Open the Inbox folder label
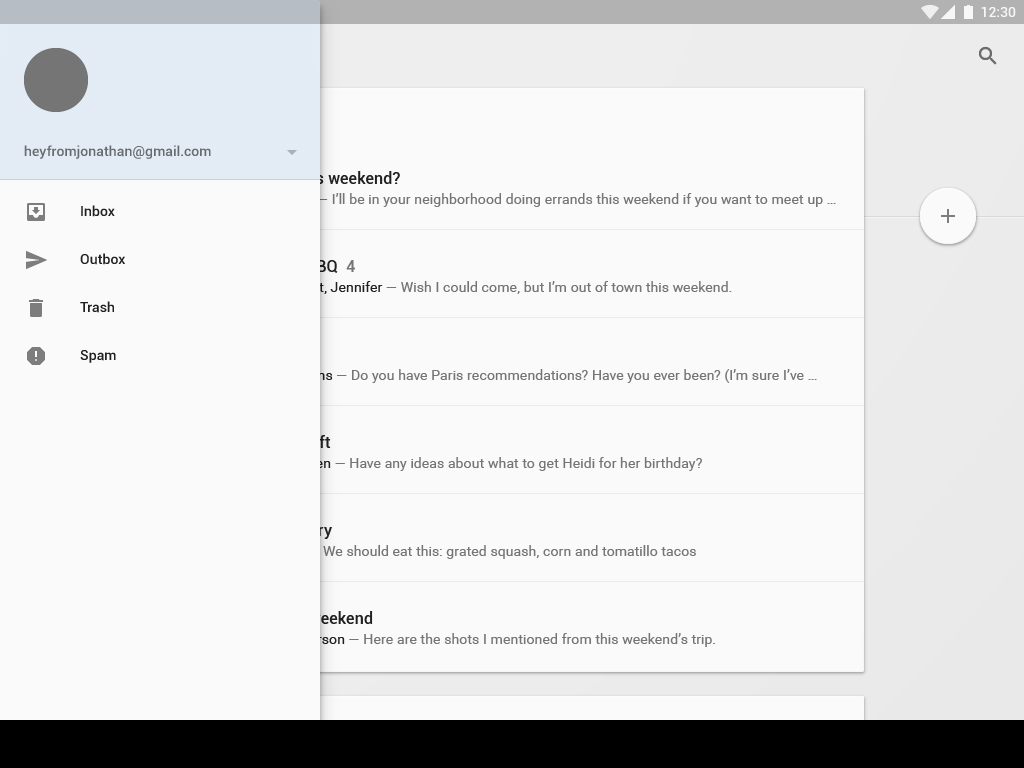Screen dimensions: 1024x768 pos(97,211)
